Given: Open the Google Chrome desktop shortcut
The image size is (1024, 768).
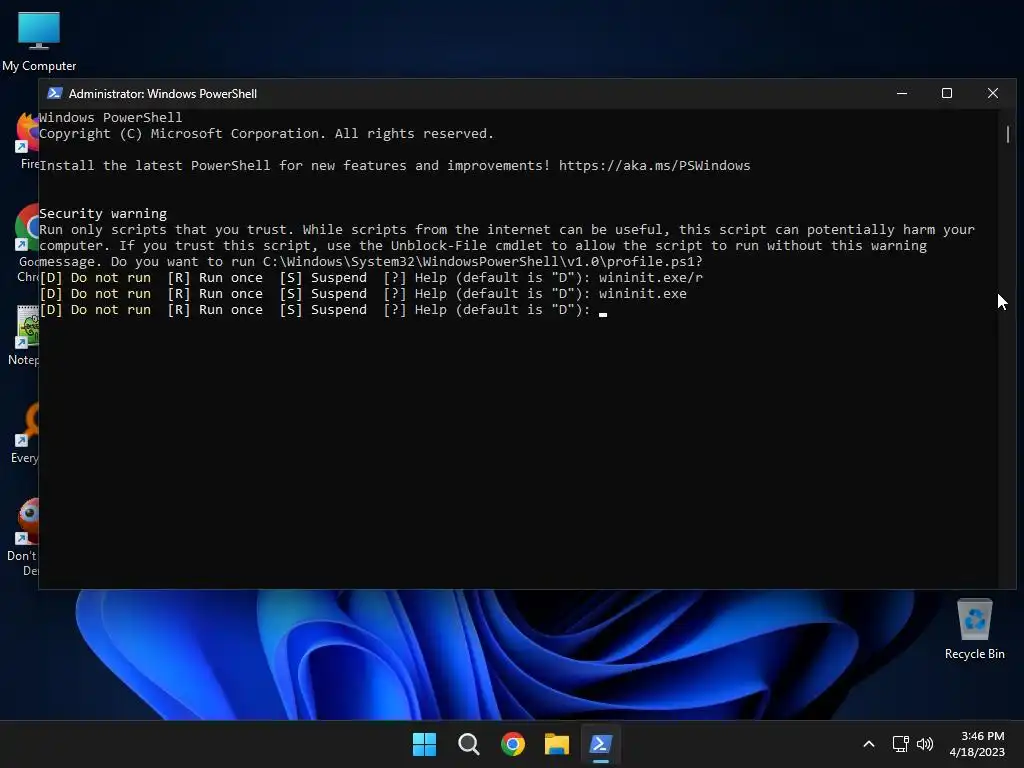Looking at the screenshot, I should pos(27,243).
